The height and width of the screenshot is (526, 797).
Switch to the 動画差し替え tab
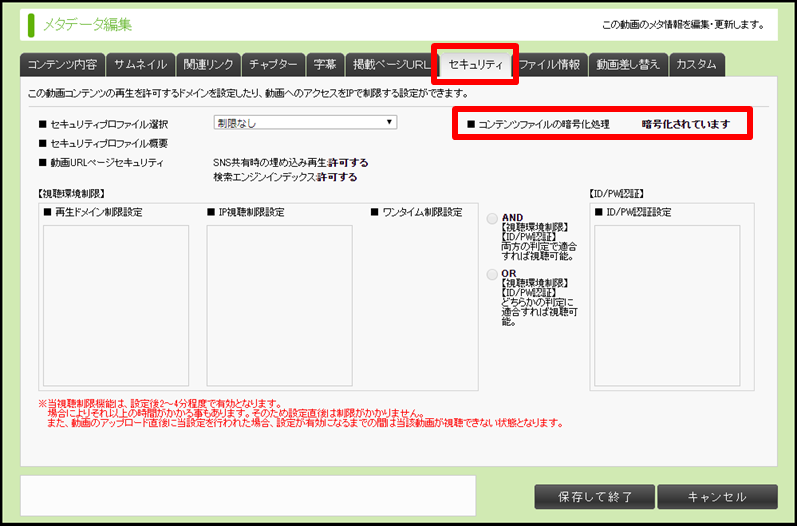point(628,64)
